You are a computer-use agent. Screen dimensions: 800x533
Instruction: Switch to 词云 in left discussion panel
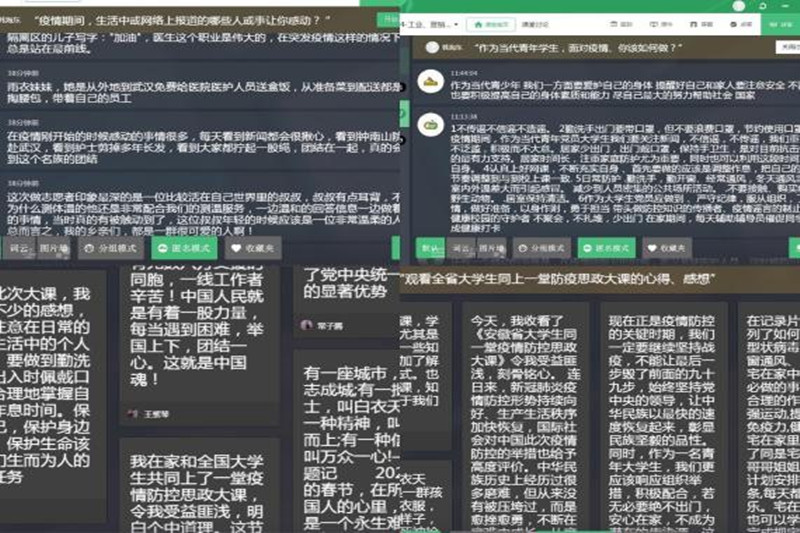click(x=19, y=248)
